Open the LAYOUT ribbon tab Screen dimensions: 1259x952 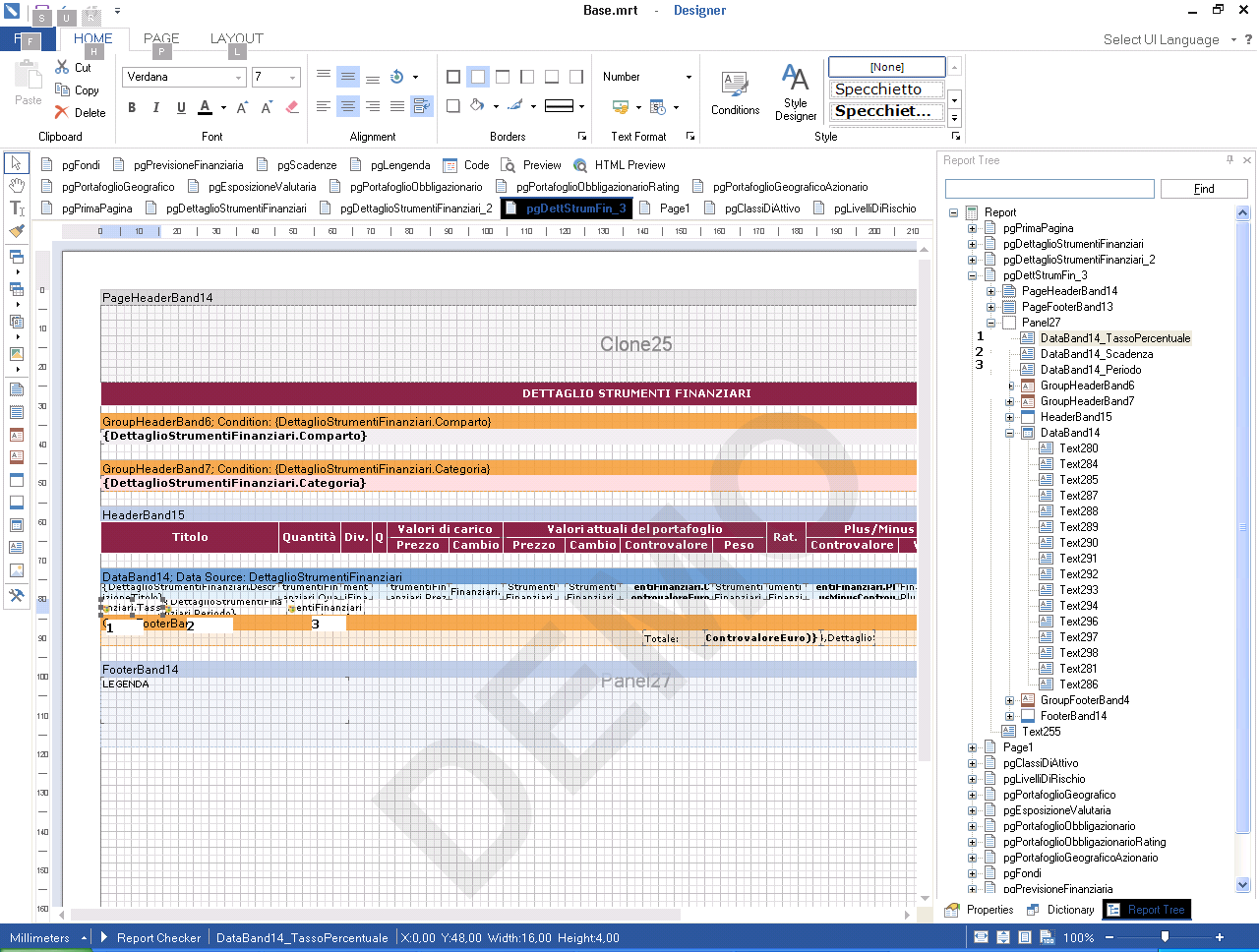point(236,39)
